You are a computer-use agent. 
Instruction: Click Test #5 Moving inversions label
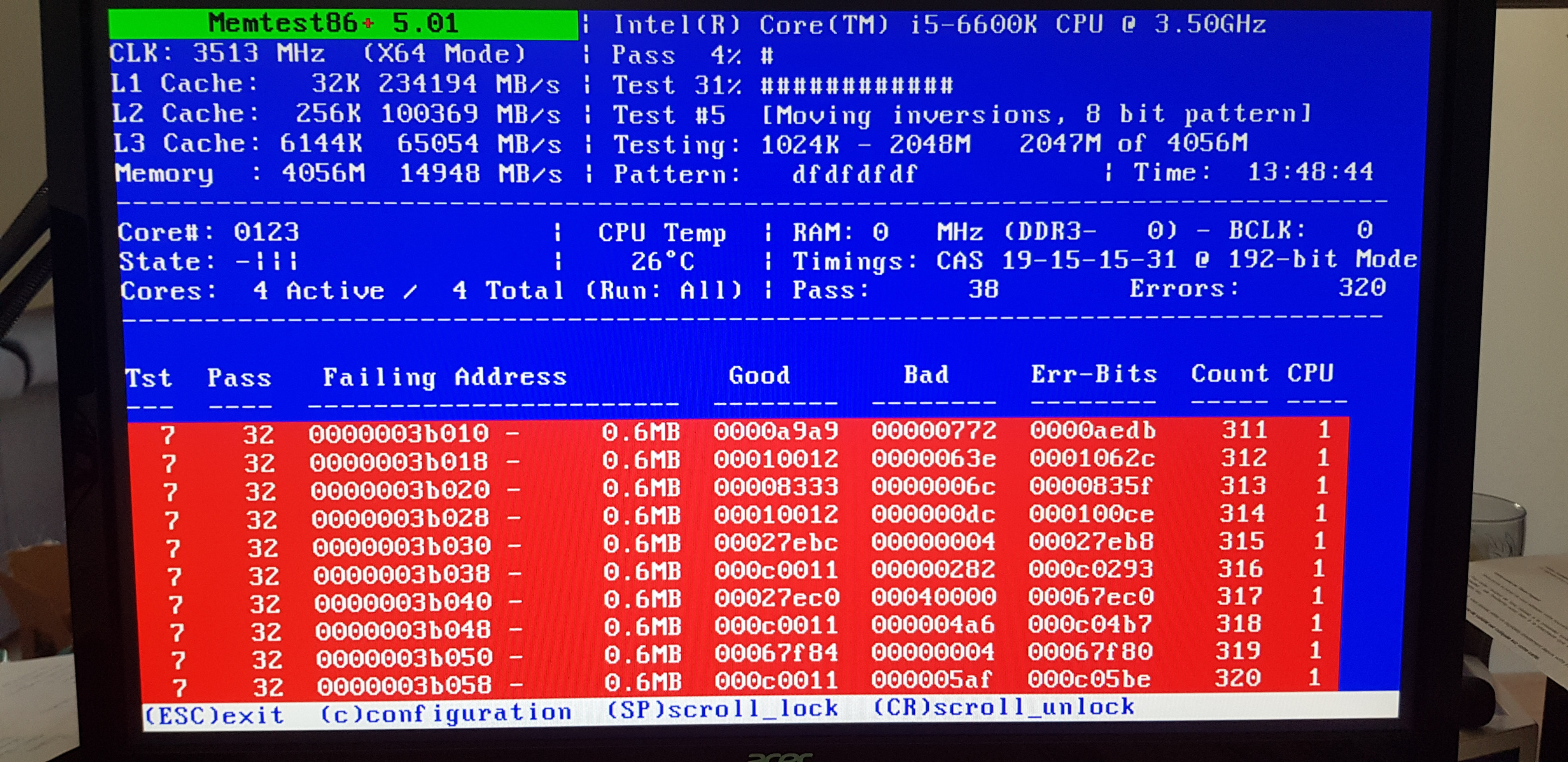click(x=962, y=115)
